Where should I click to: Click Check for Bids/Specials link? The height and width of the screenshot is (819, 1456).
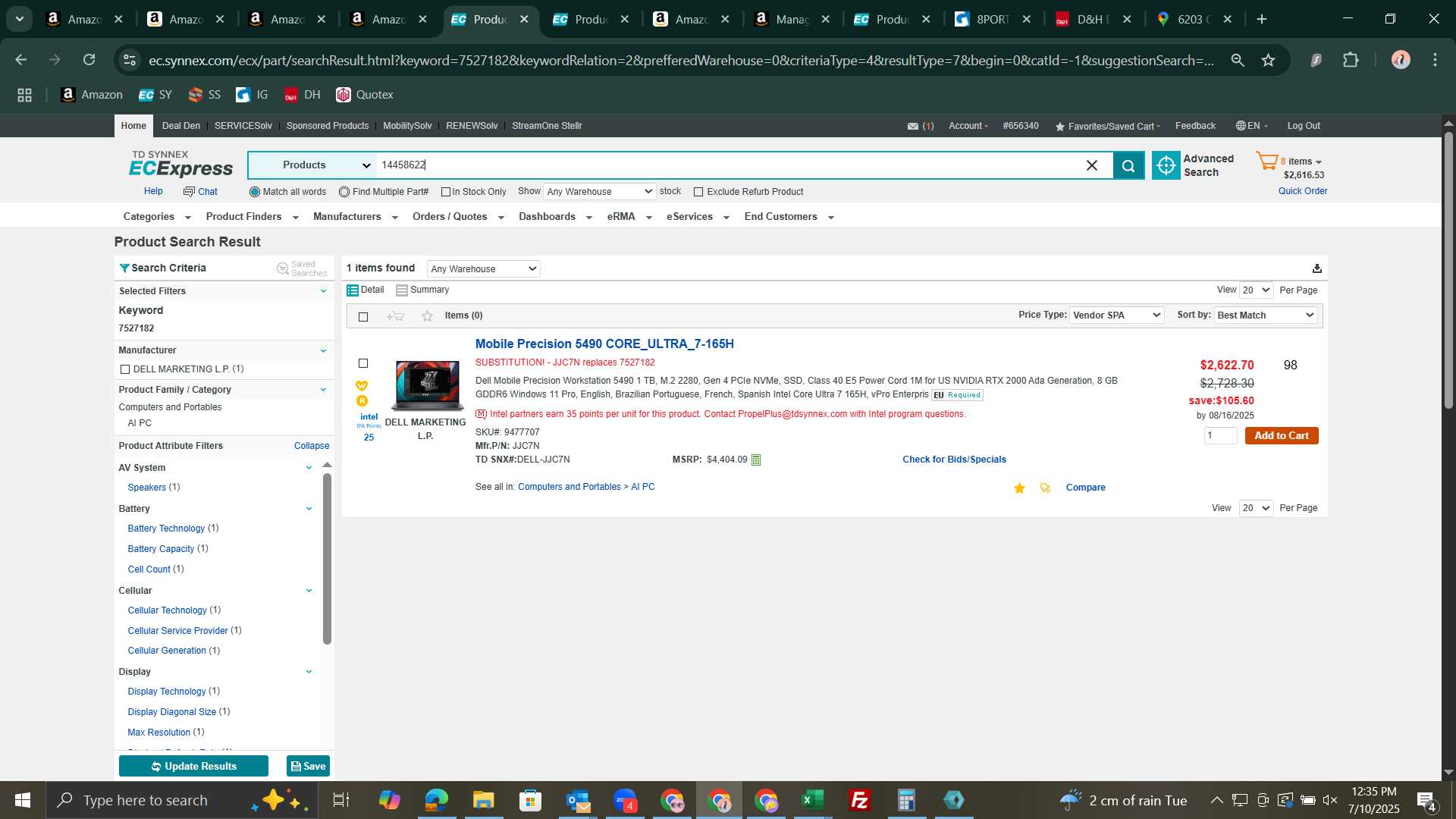coord(954,460)
